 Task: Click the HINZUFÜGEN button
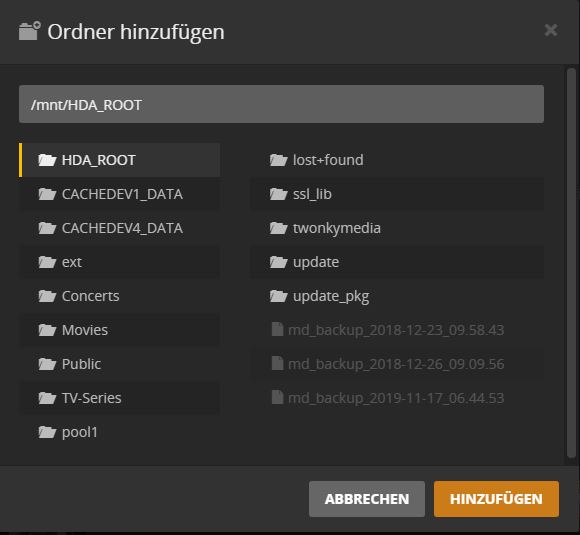tap(496, 499)
